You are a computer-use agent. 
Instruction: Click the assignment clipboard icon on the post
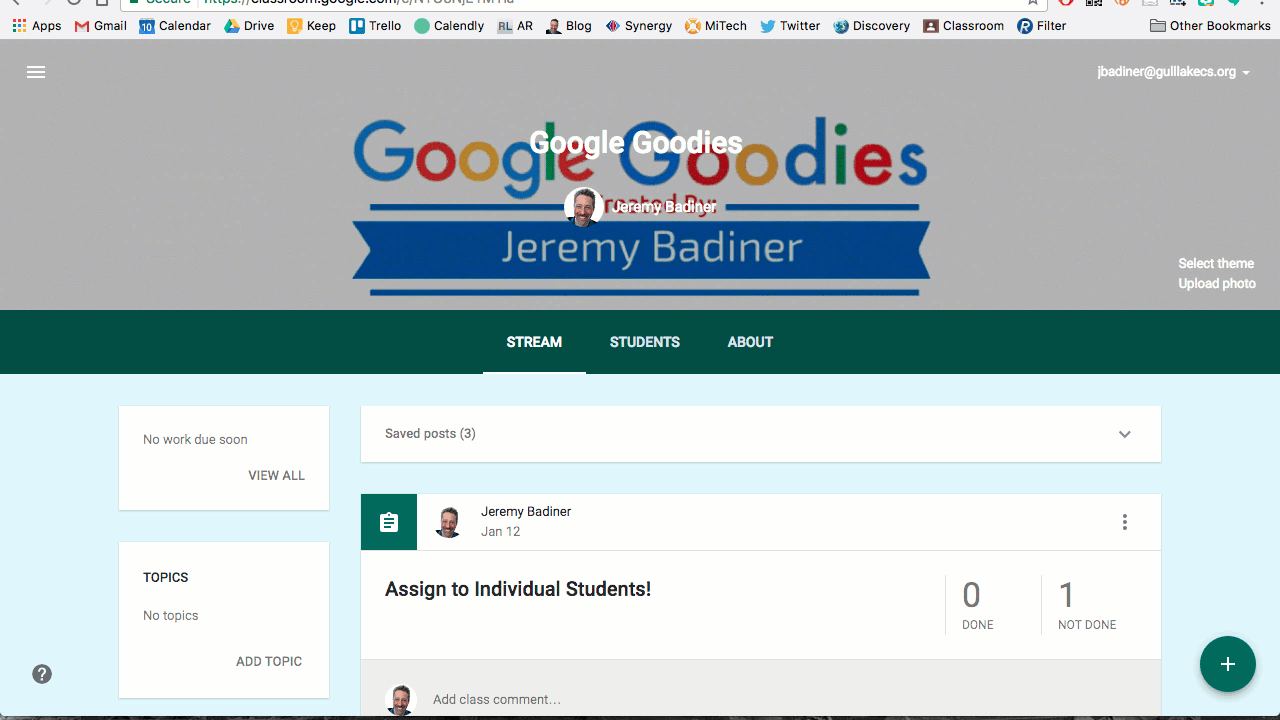(389, 522)
